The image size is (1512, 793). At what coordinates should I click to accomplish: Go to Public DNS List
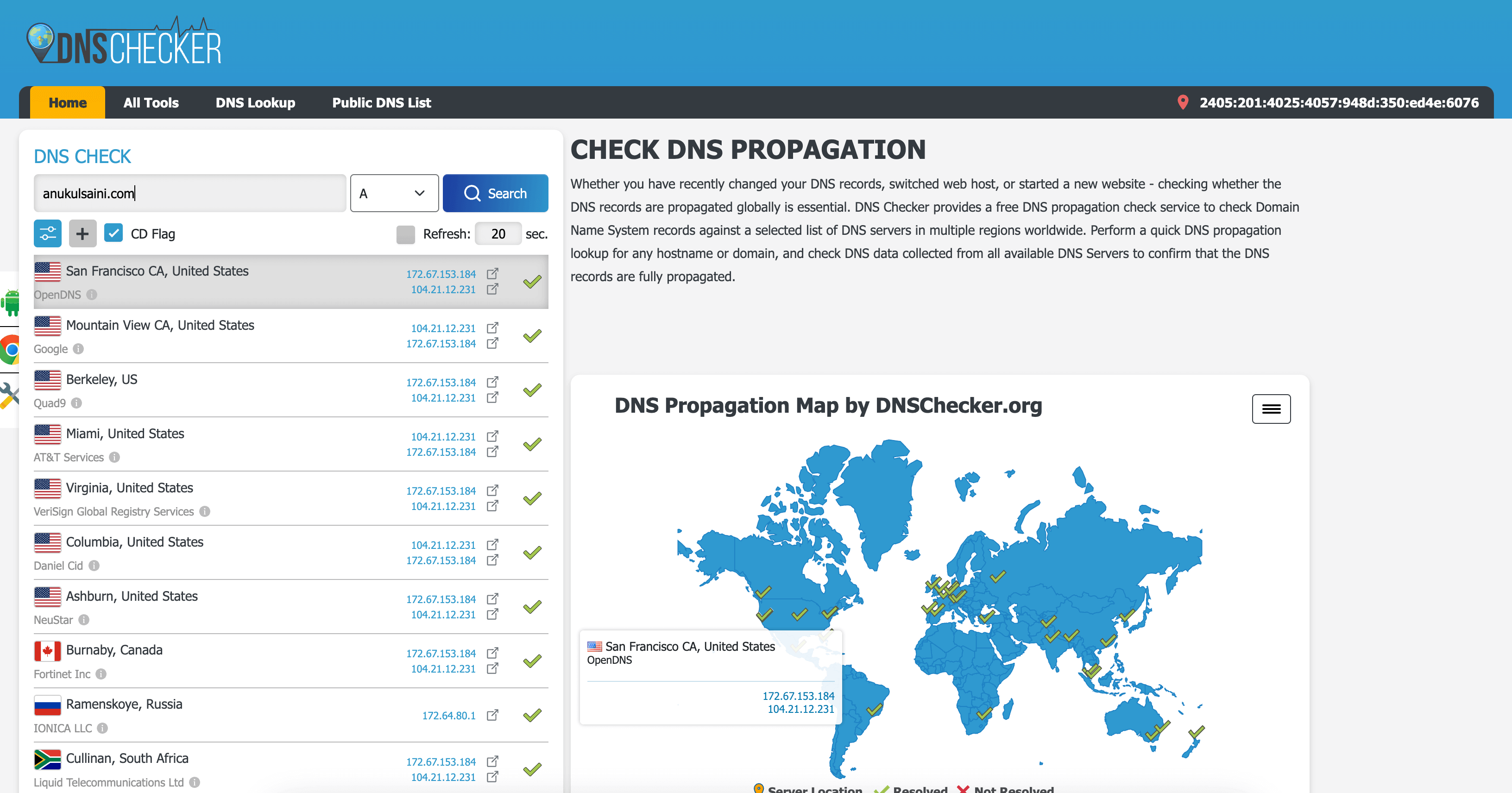pos(382,103)
